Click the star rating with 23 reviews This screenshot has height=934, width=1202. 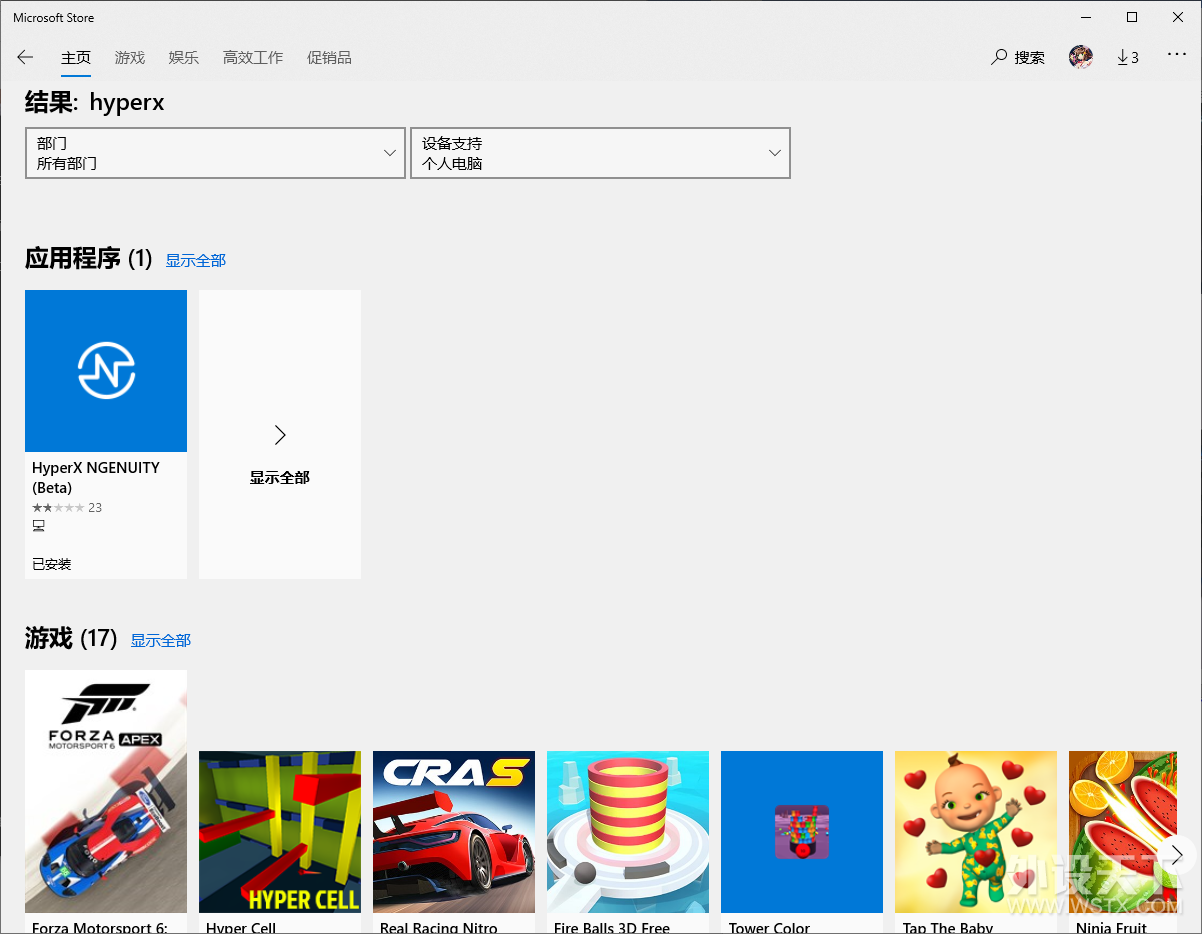tap(67, 508)
